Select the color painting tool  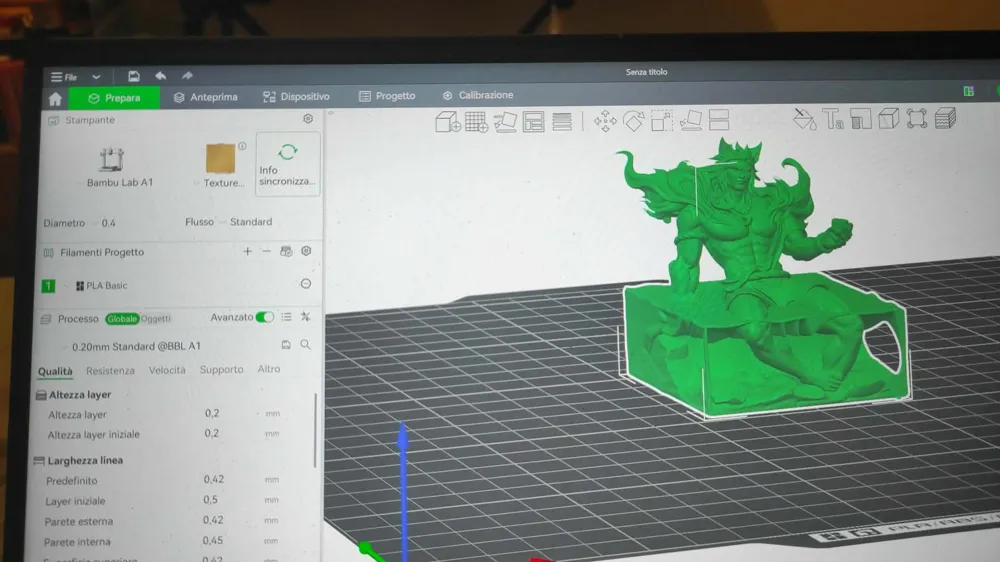tap(804, 119)
